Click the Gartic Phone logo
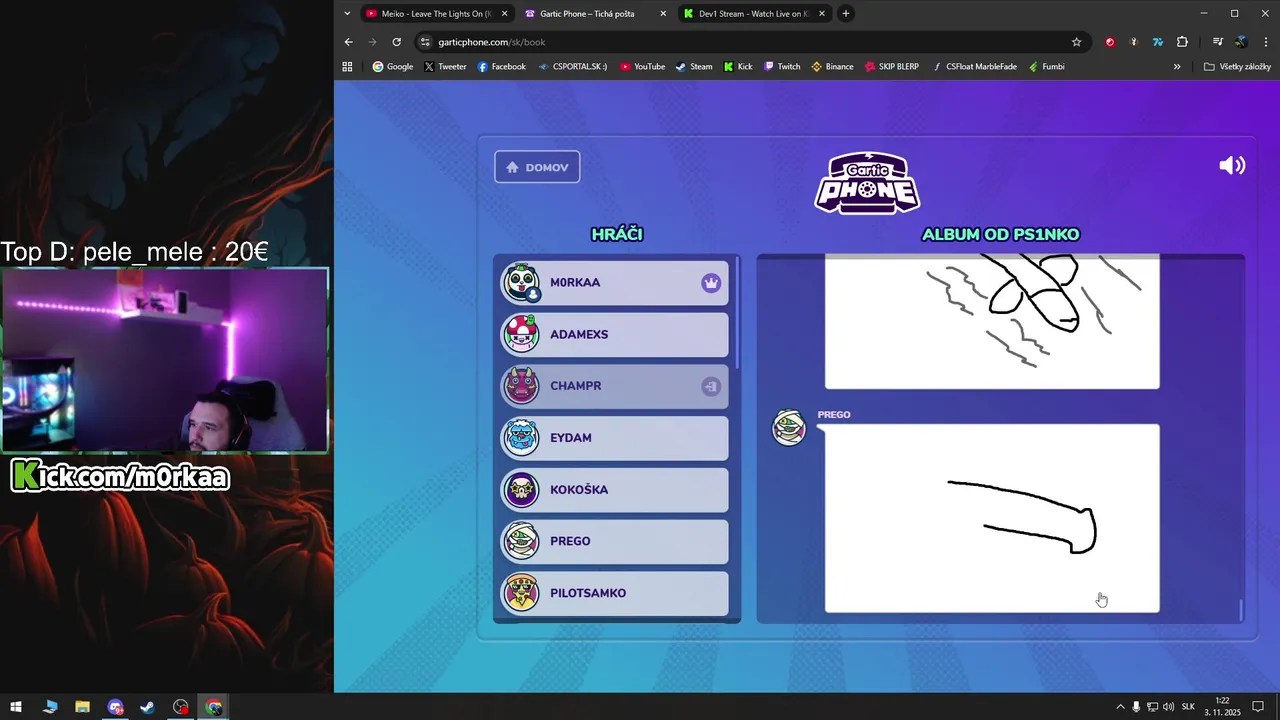1280x720 pixels. tap(867, 182)
